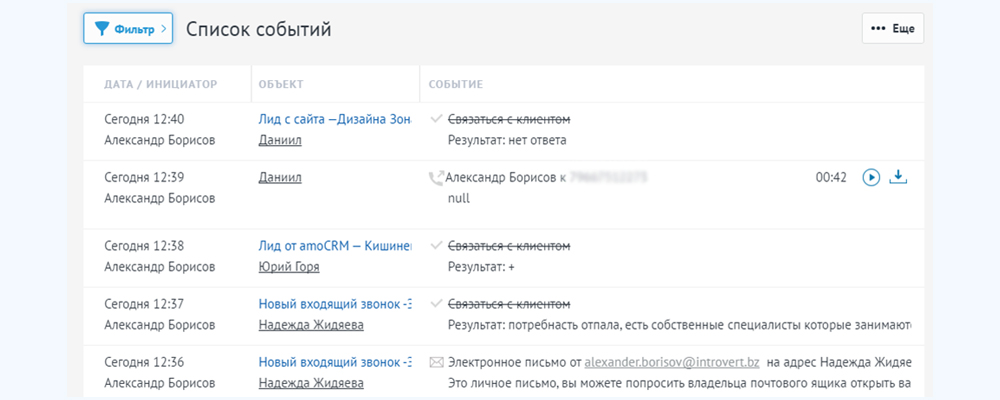
Task: Download the call recording file
Action: [x=898, y=178]
